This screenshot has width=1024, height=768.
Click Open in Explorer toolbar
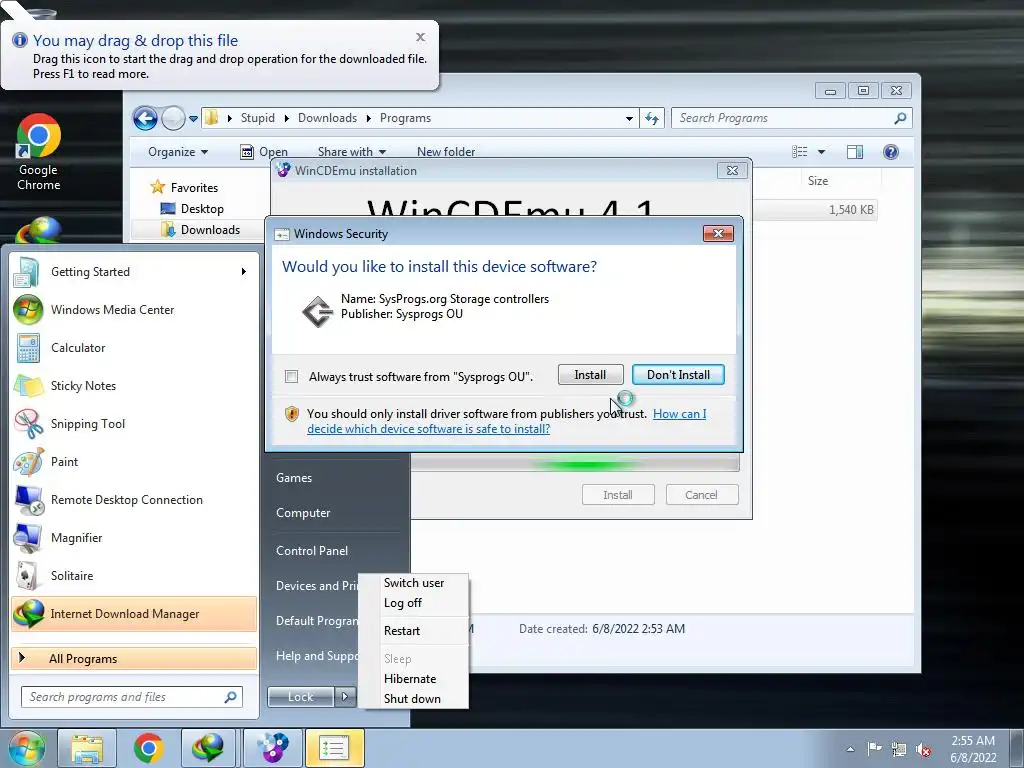click(x=264, y=152)
